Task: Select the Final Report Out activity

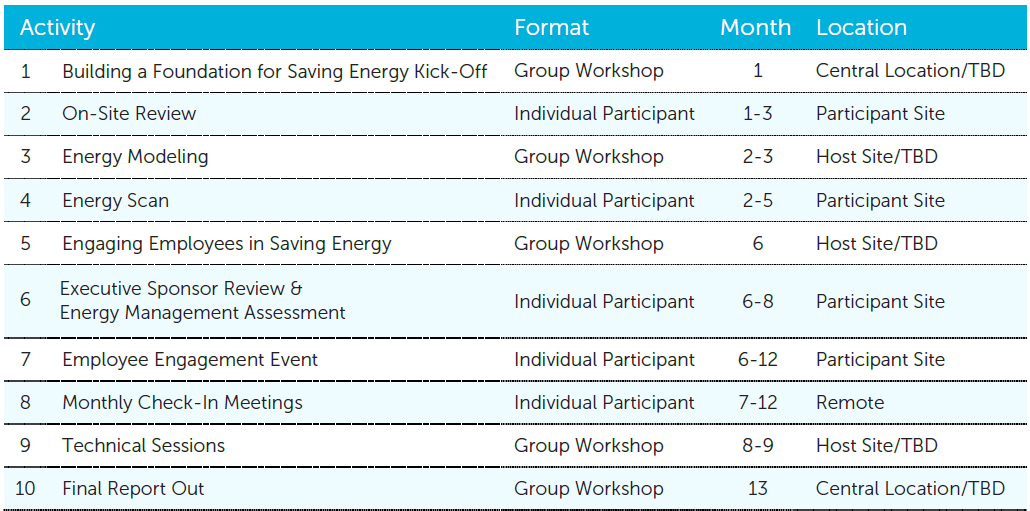Action: pyautogui.click(x=133, y=489)
